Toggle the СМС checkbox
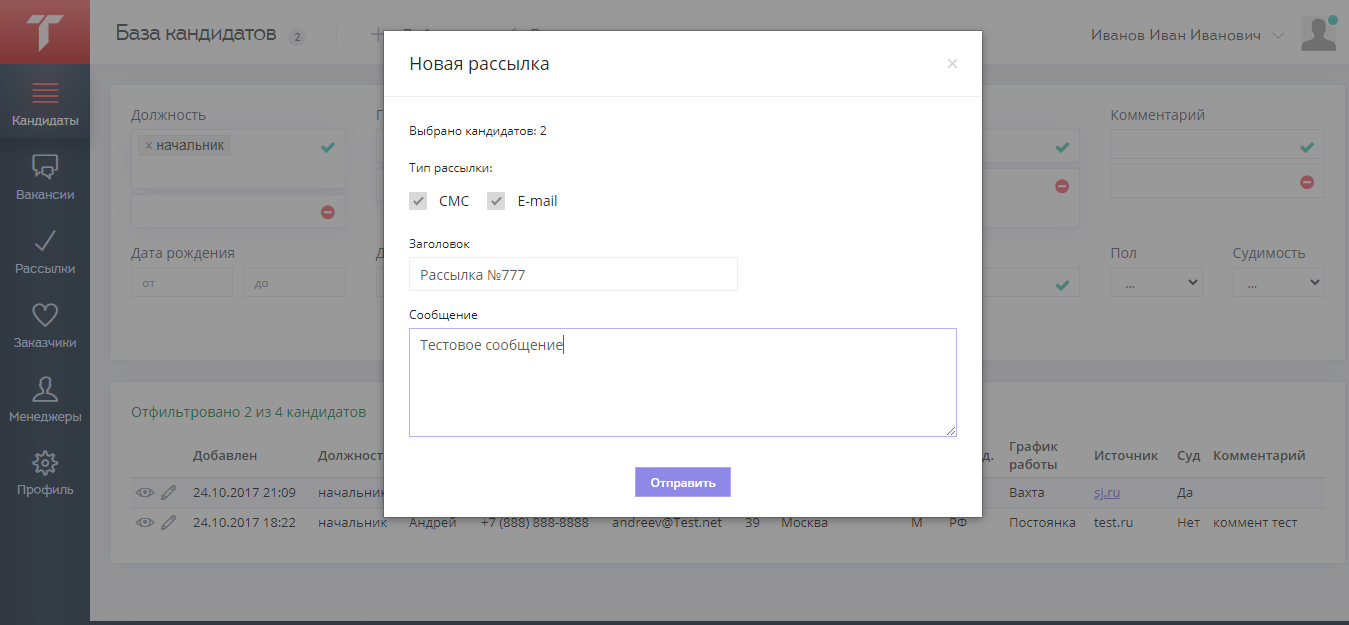This screenshot has height=625, width=1349. [418, 201]
